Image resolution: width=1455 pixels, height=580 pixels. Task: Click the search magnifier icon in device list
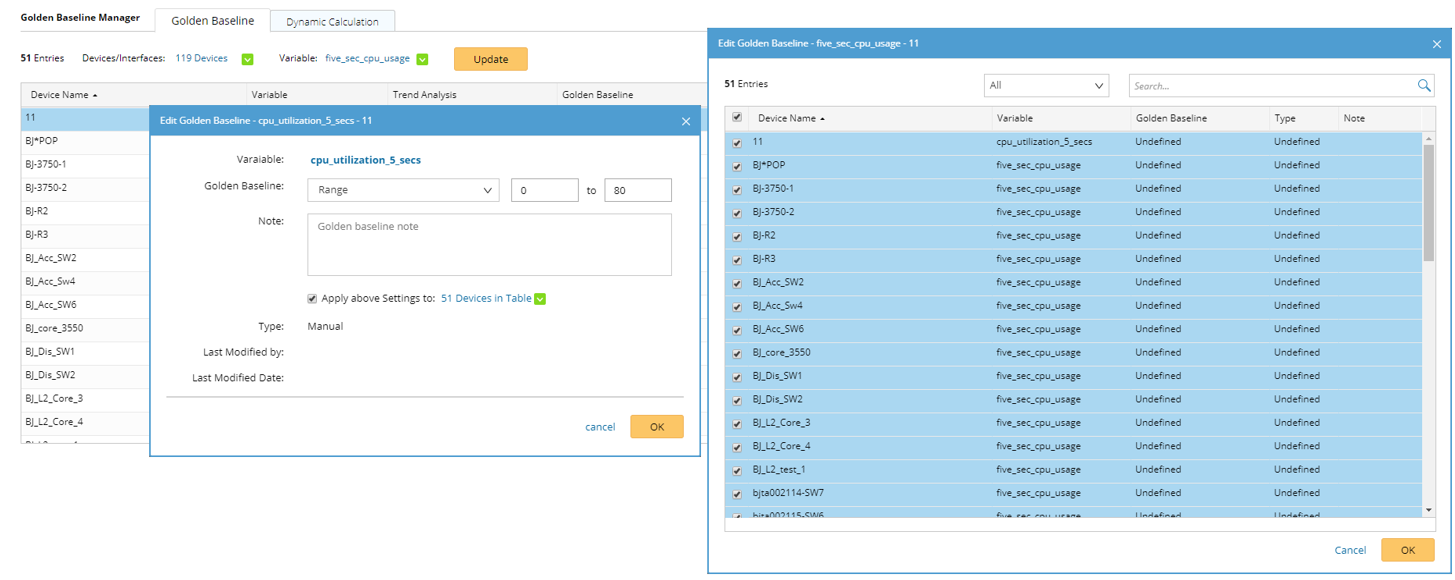pyautogui.click(x=1425, y=86)
